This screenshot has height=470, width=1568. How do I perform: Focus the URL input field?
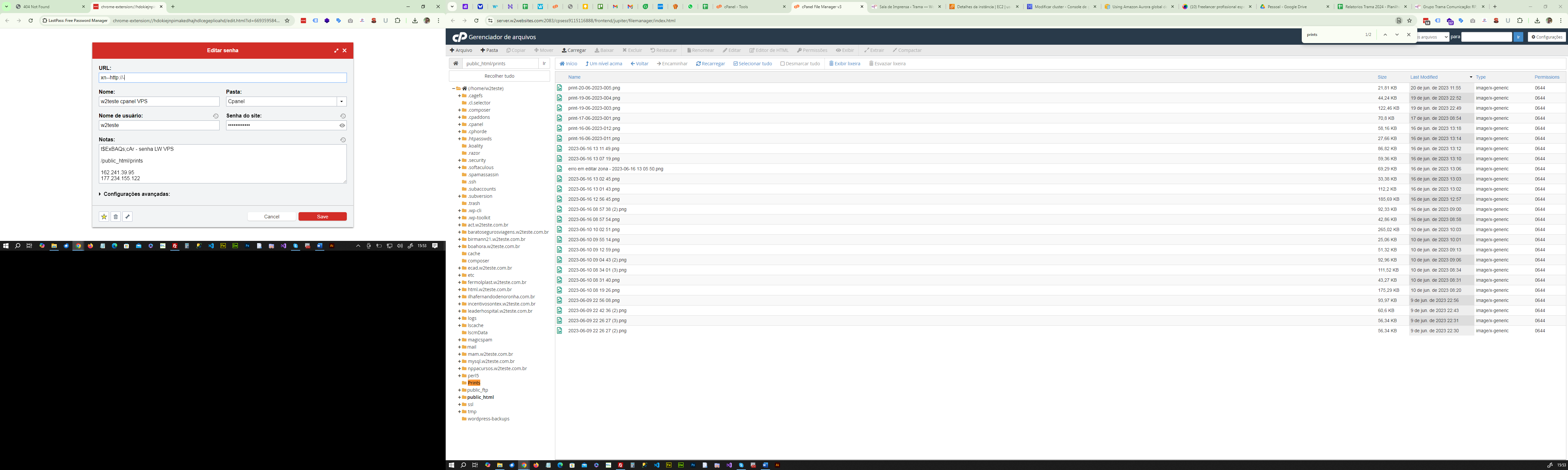point(223,78)
